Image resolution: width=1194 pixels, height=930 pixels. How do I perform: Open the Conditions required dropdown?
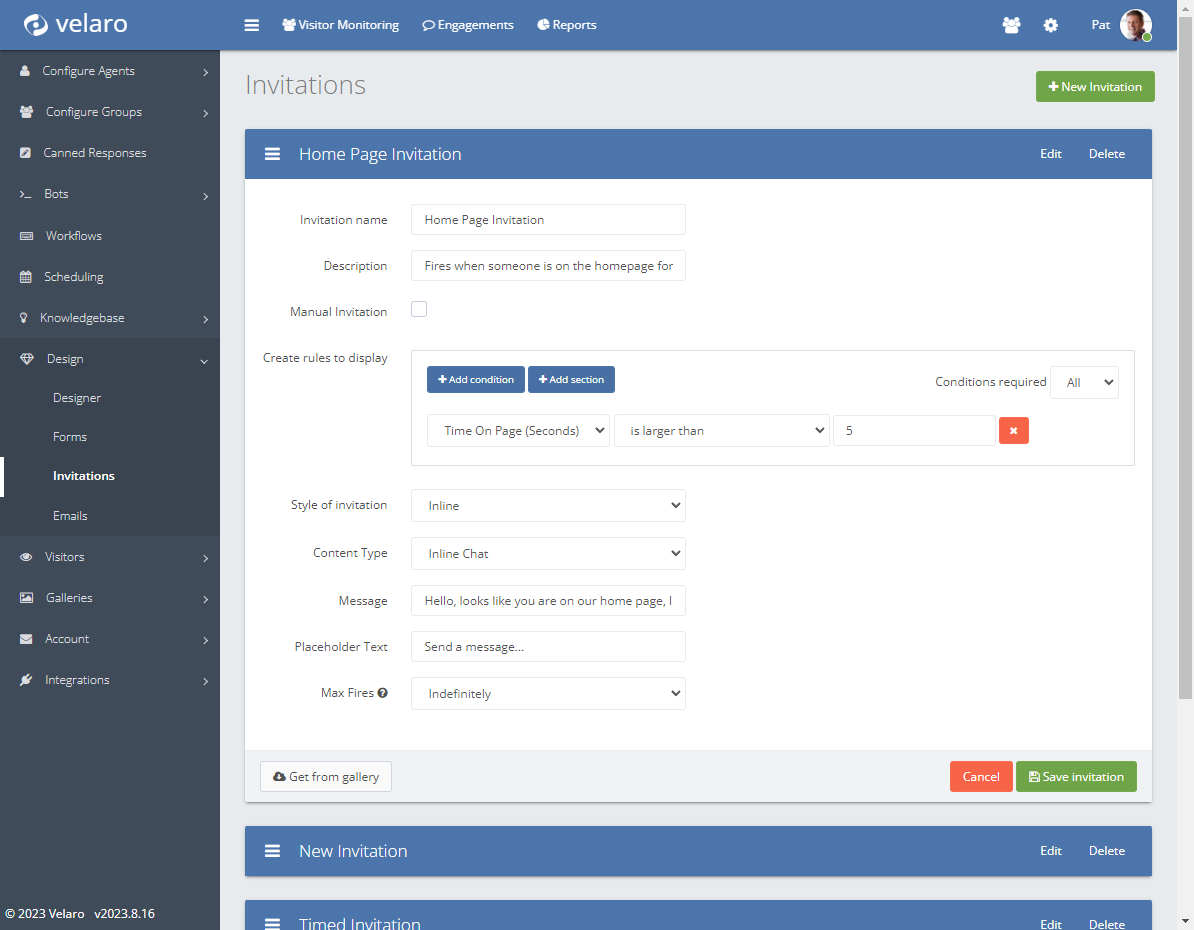1084,382
